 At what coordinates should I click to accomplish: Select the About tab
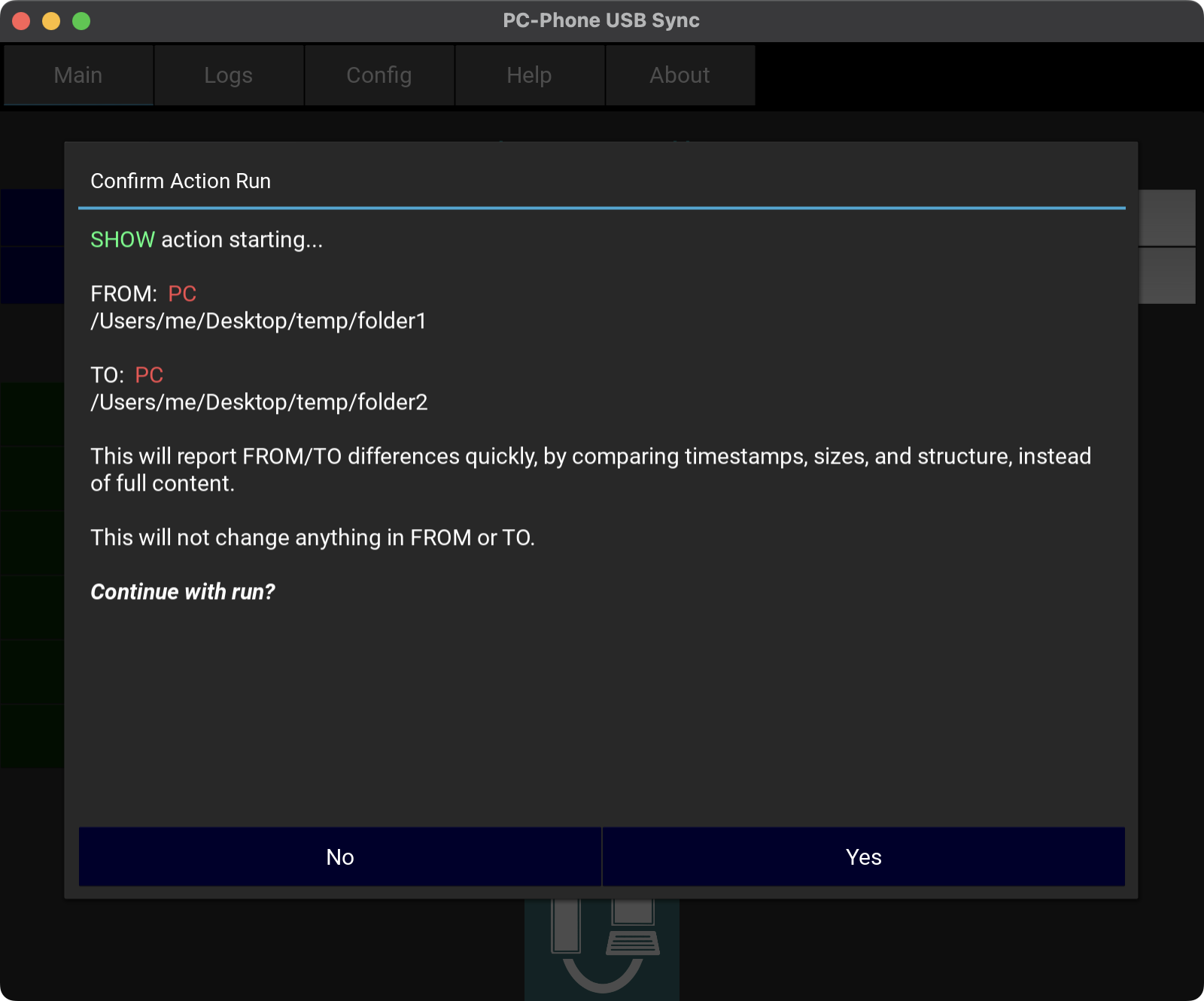(680, 75)
